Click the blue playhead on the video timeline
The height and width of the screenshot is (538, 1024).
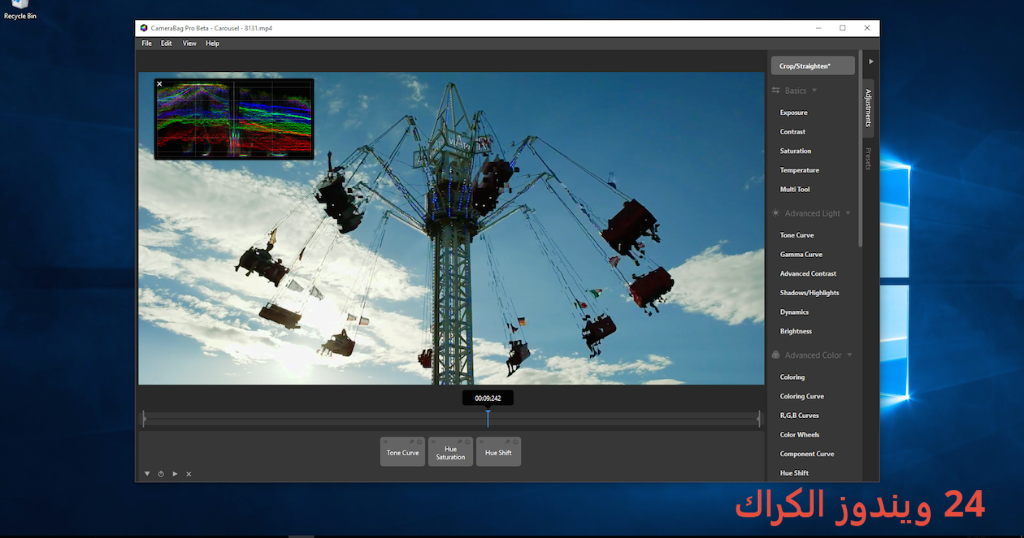[488, 419]
